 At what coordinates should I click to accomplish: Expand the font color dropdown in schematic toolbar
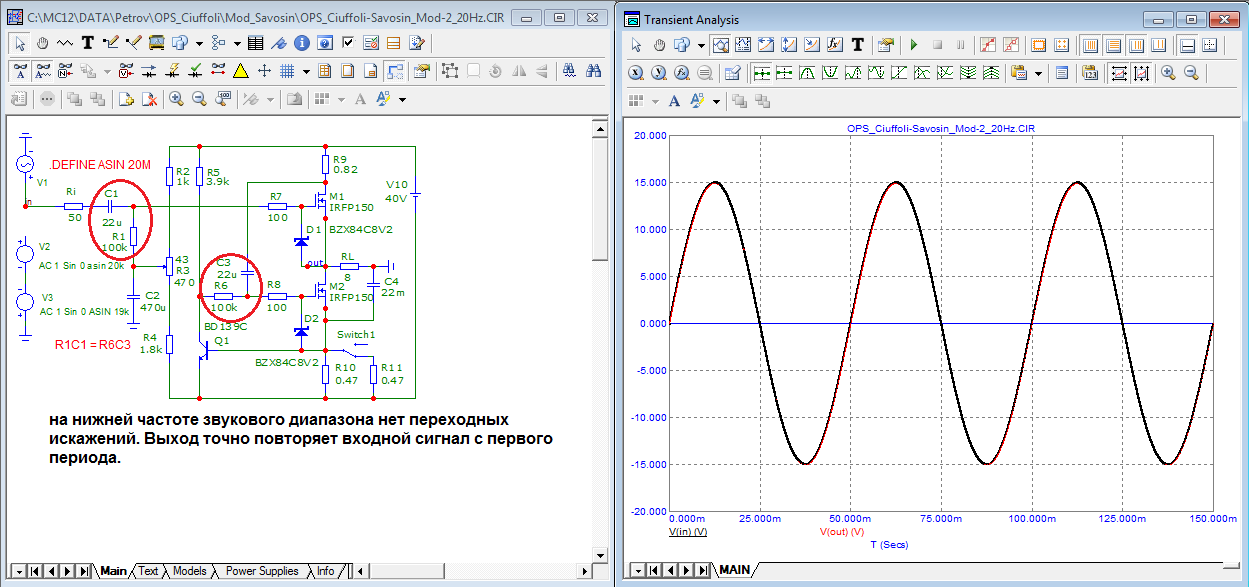tap(402, 99)
